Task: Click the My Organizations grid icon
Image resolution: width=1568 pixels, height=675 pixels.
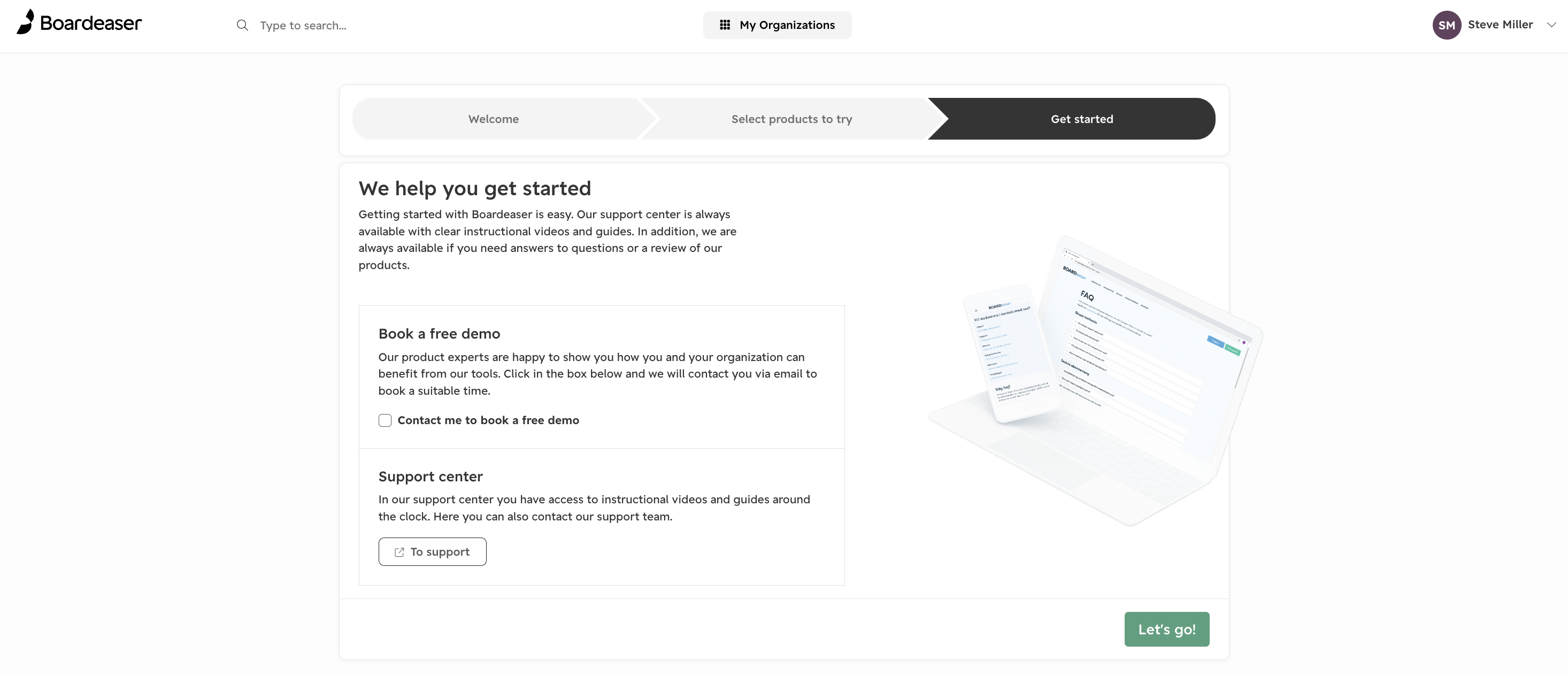Action: [725, 25]
